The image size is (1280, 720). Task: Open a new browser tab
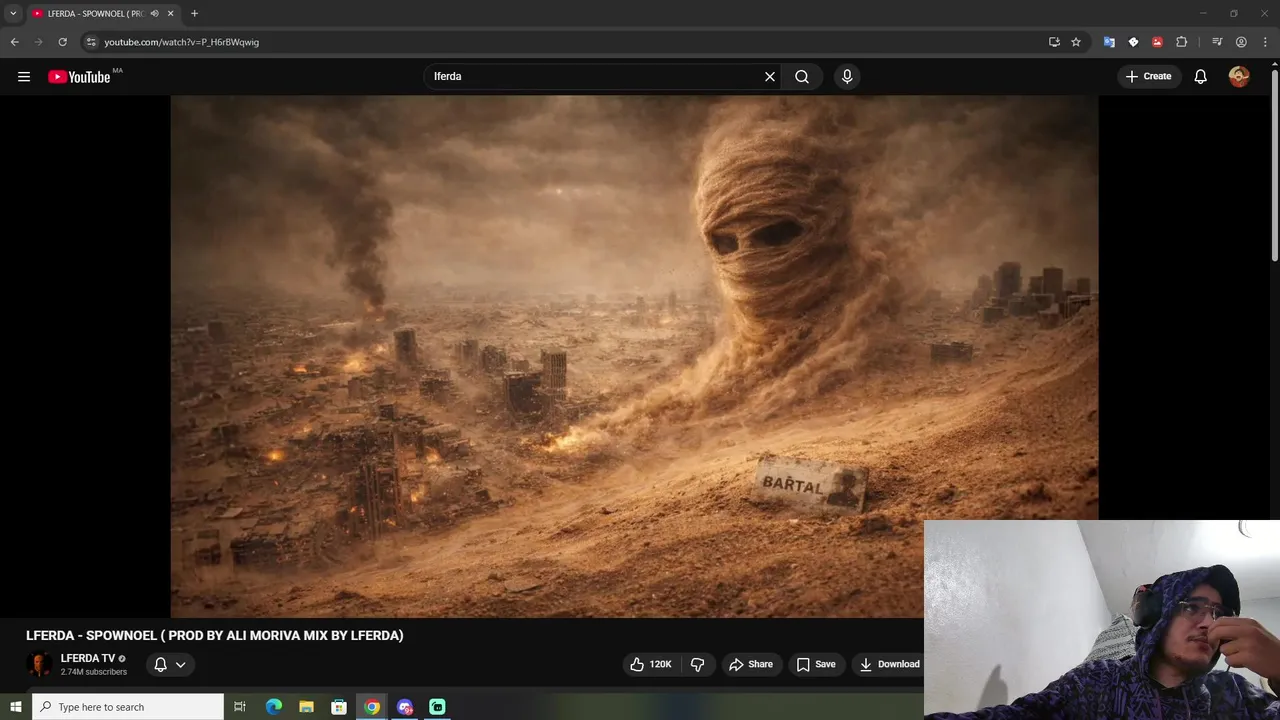pos(194,13)
